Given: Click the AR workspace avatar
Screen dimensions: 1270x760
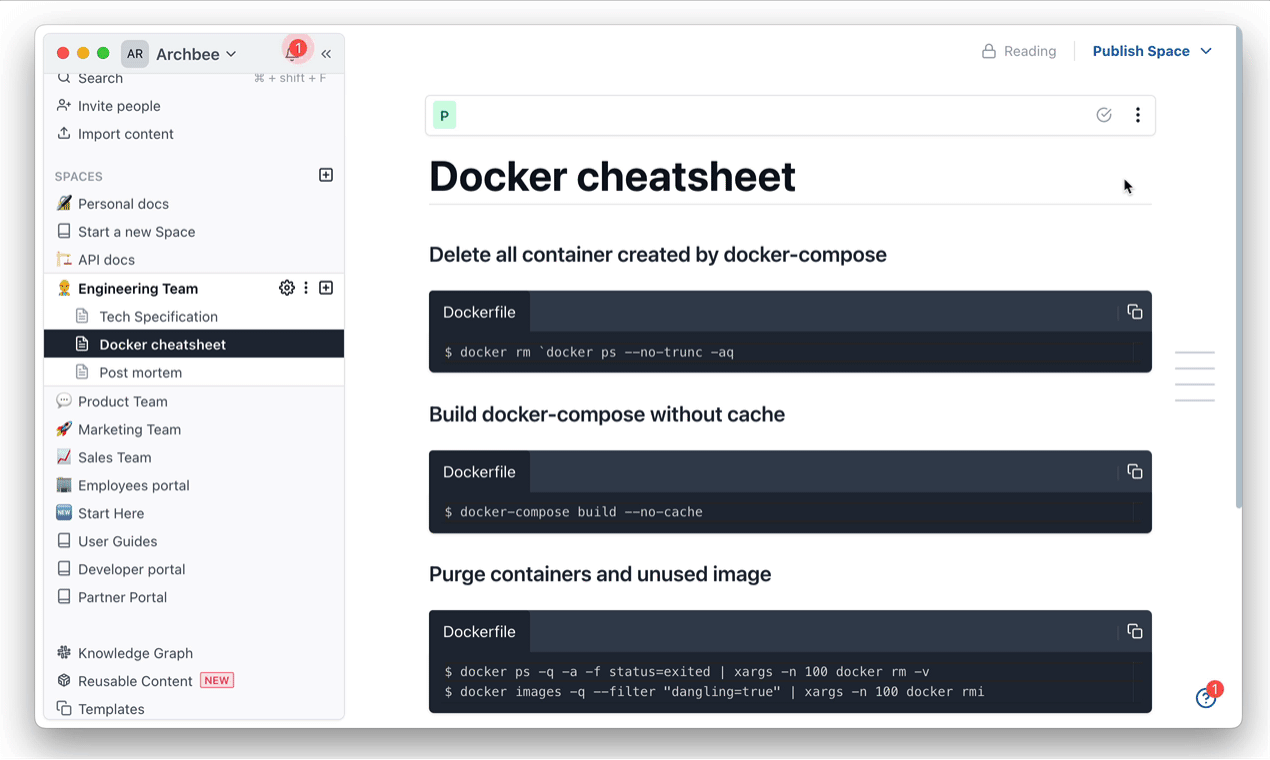Looking at the screenshot, I should point(135,54).
